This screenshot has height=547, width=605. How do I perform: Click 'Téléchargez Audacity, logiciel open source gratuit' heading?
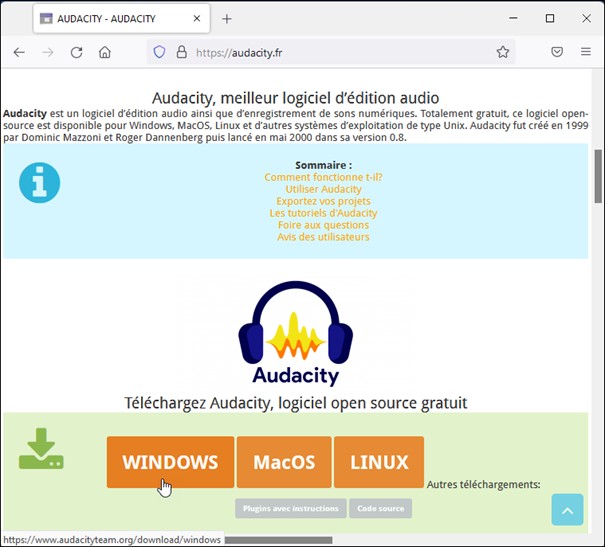coord(296,403)
